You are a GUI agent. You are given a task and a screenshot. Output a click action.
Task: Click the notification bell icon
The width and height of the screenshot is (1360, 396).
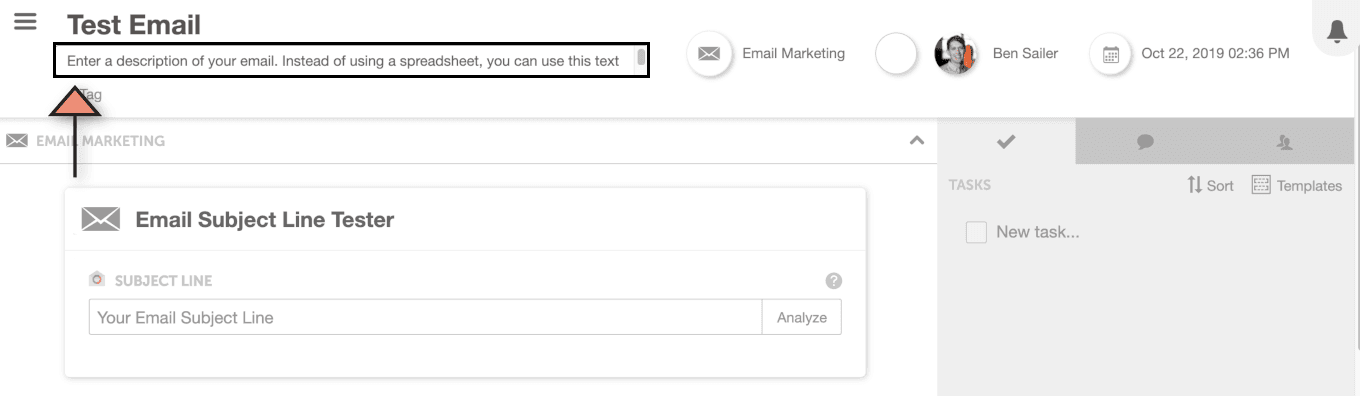[1337, 32]
